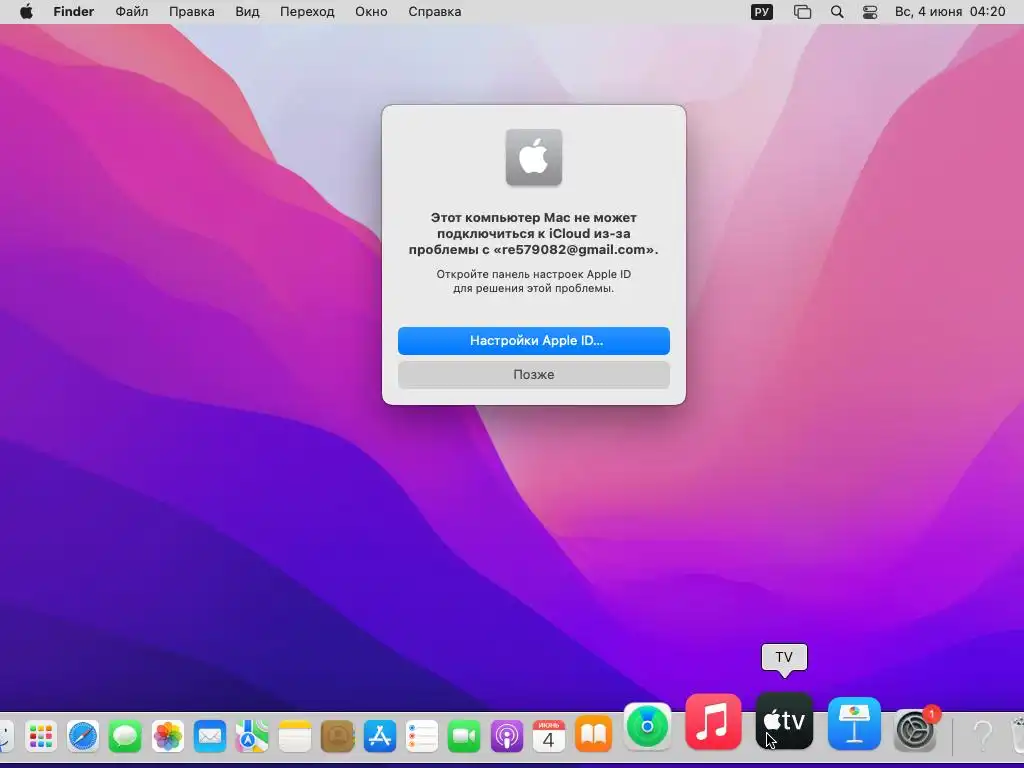Open Keynote from the Dock
Screen dimensions: 1024x768
[x=854, y=724]
